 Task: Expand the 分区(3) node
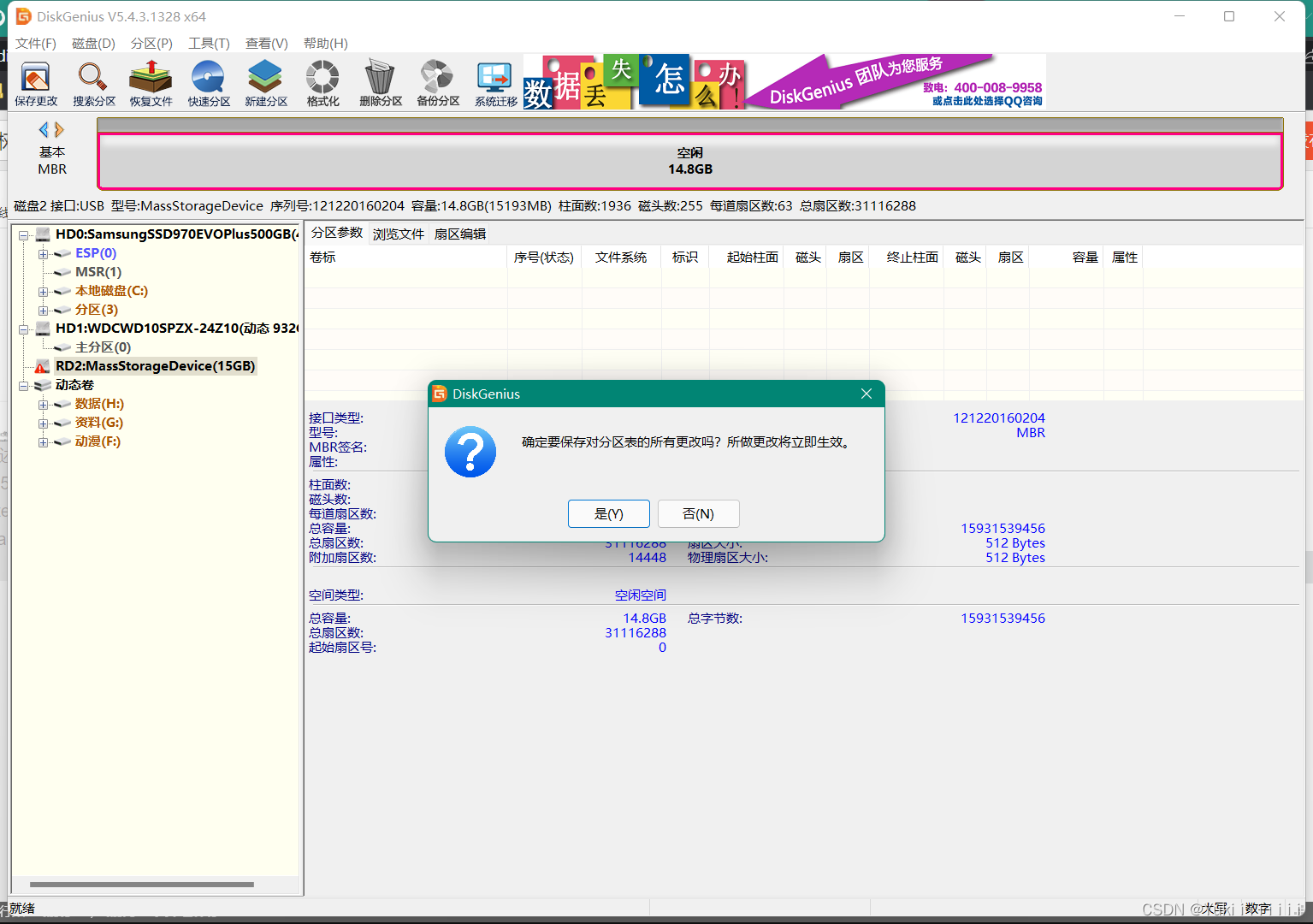point(43,311)
